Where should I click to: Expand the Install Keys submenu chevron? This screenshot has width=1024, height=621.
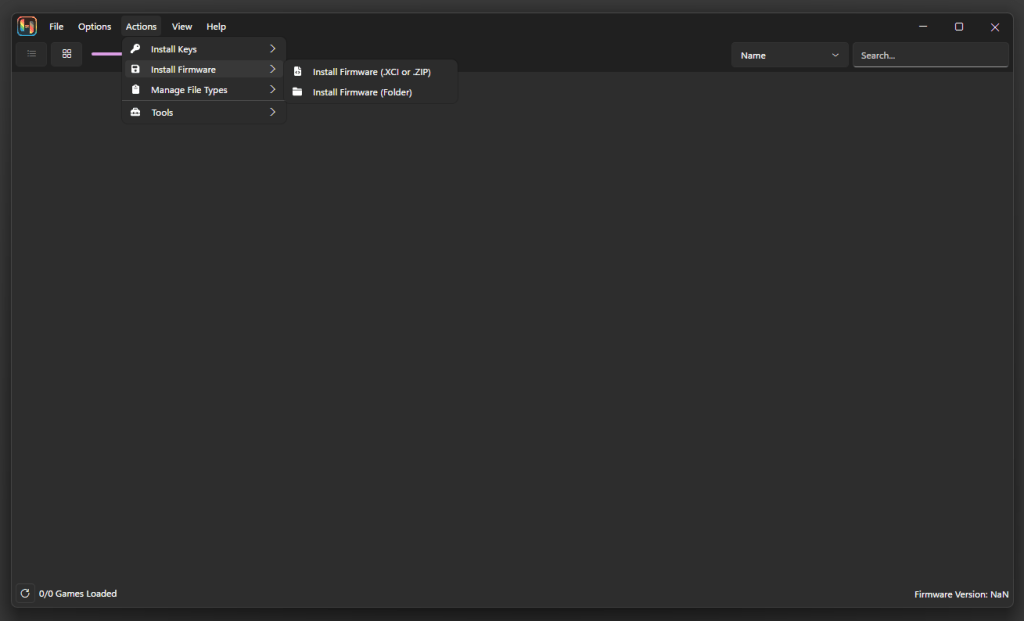click(x=272, y=48)
